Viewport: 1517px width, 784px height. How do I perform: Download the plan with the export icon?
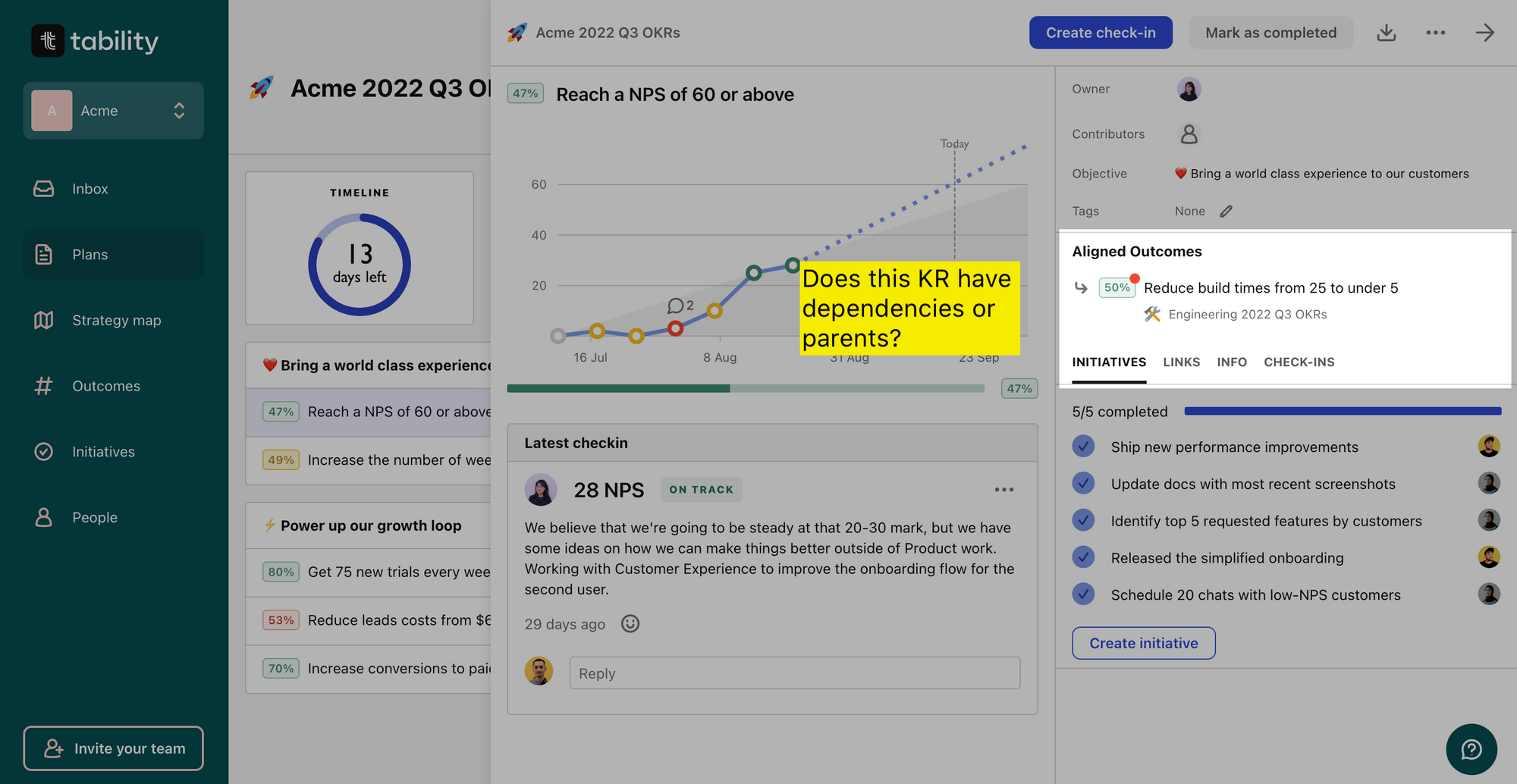click(x=1387, y=33)
